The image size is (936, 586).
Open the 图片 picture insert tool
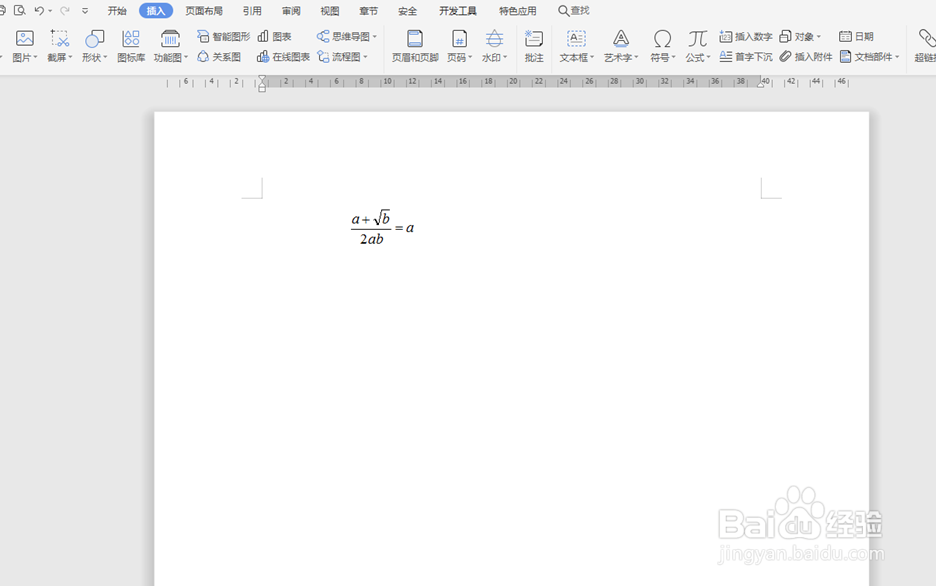(24, 46)
